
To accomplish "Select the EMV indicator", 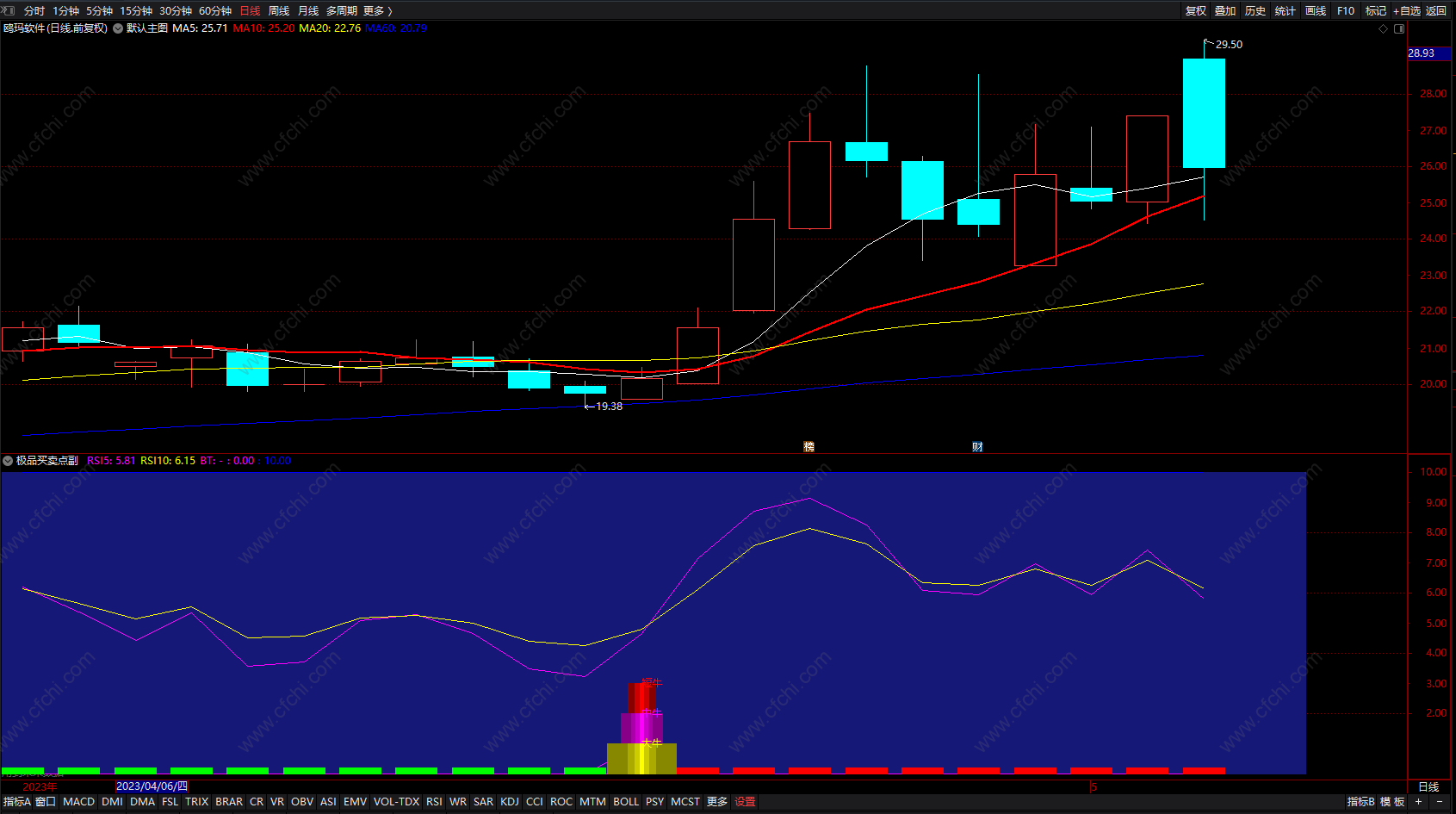I will click(x=356, y=802).
